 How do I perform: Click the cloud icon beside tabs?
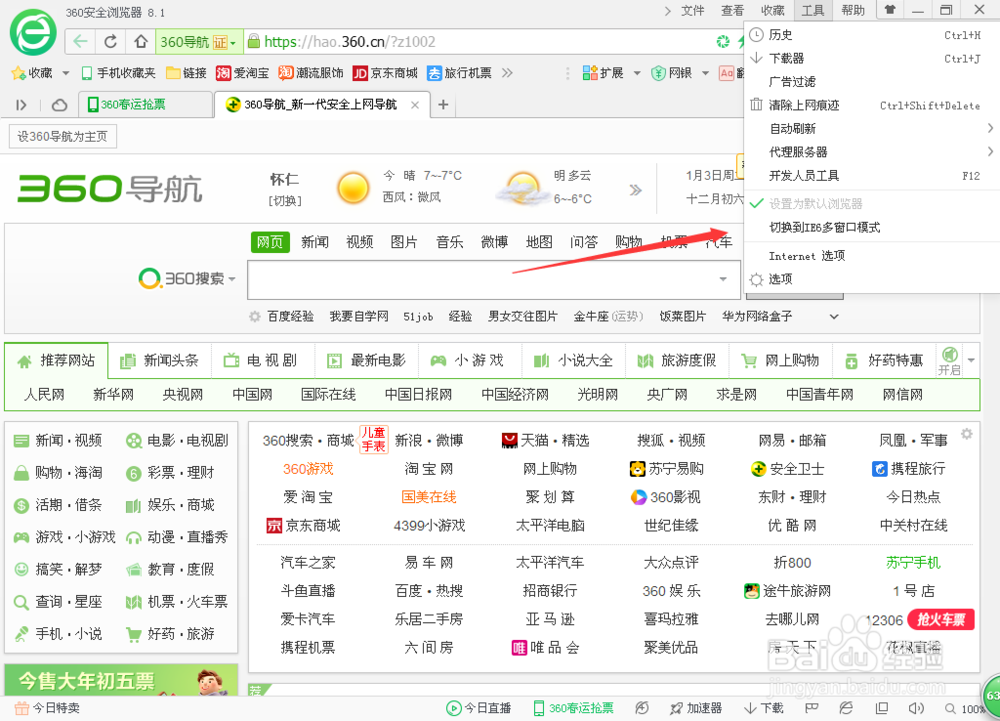59,105
